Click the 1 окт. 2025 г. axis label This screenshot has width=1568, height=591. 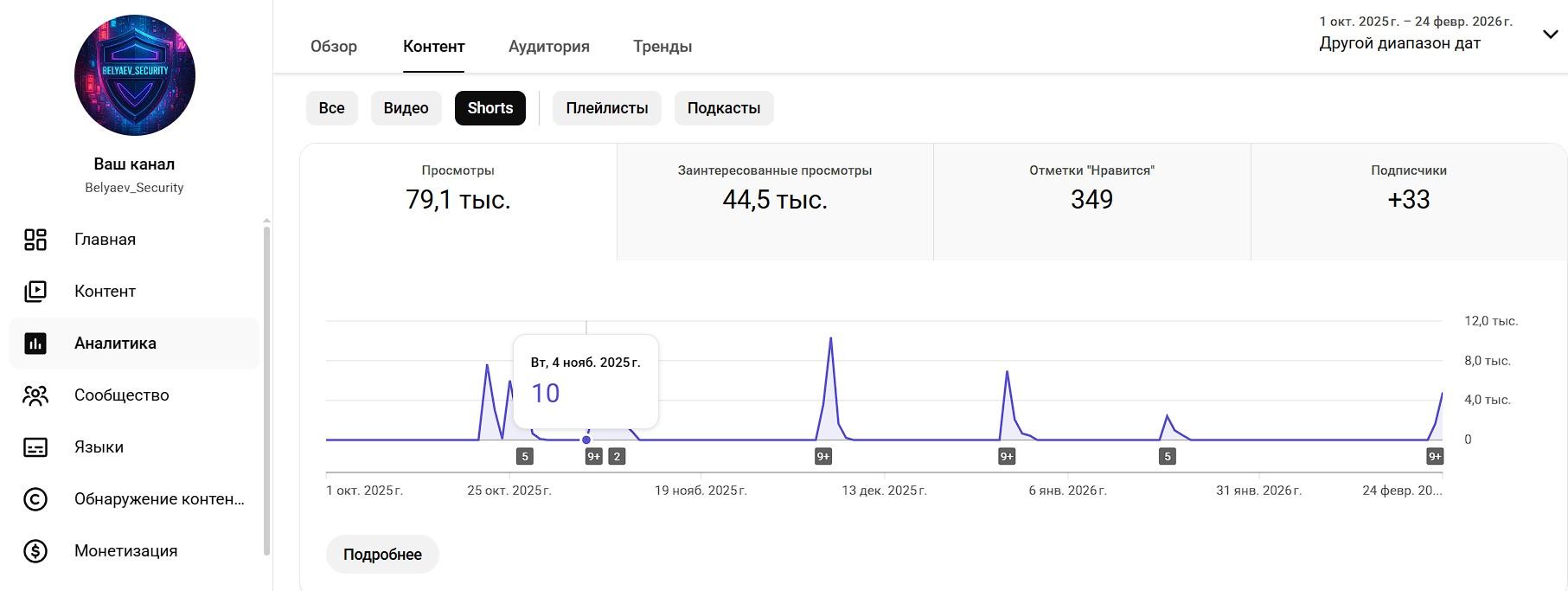point(364,491)
